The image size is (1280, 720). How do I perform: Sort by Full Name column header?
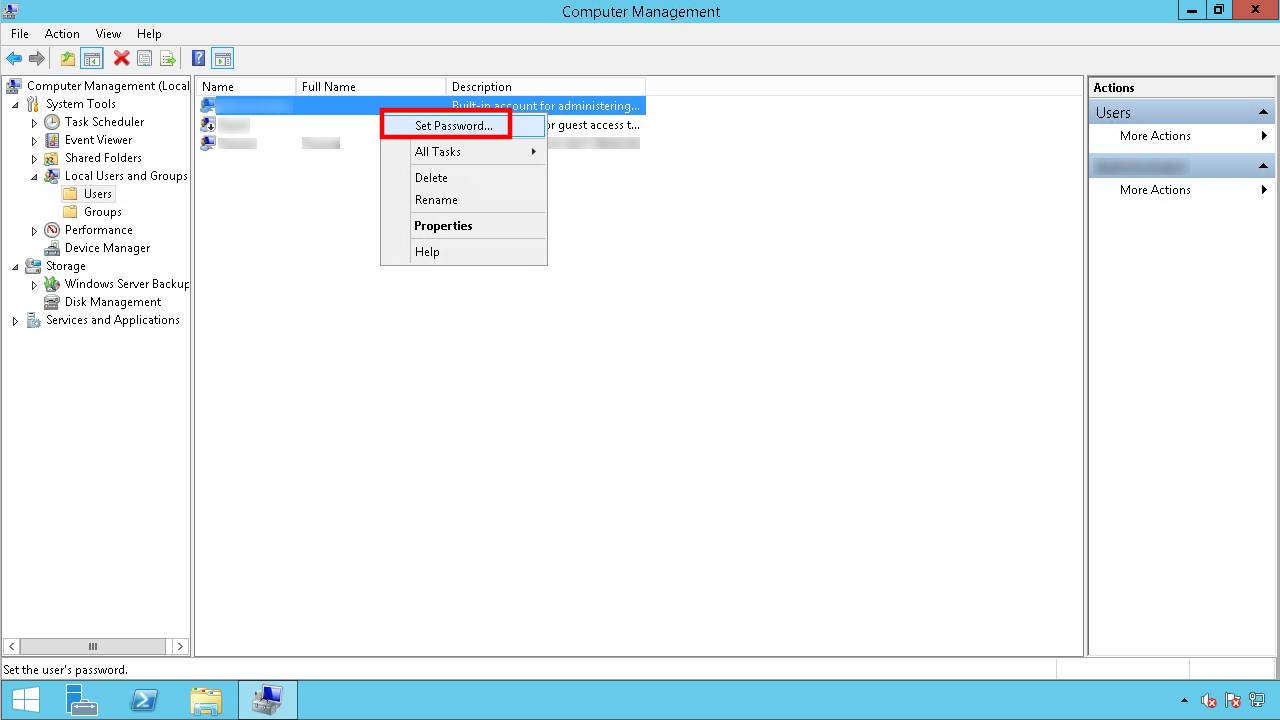point(370,87)
